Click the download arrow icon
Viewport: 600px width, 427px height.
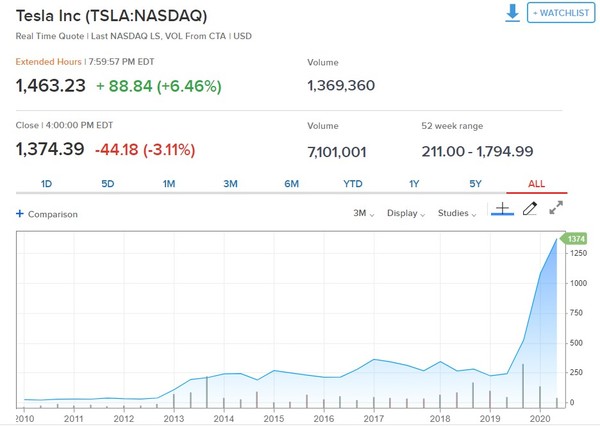(512, 12)
